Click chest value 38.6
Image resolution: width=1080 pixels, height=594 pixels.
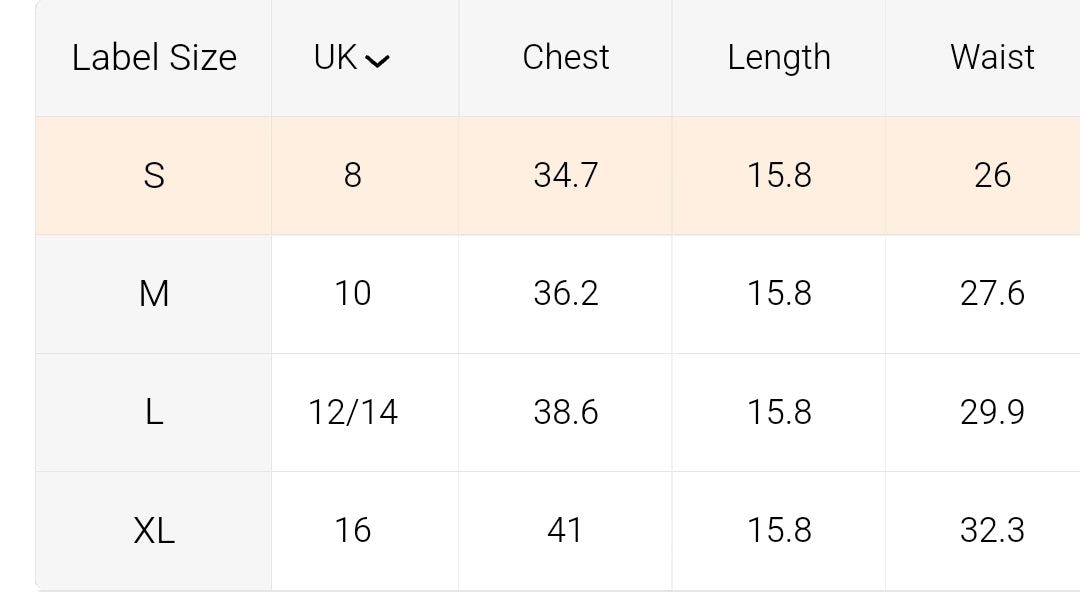[565, 412]
